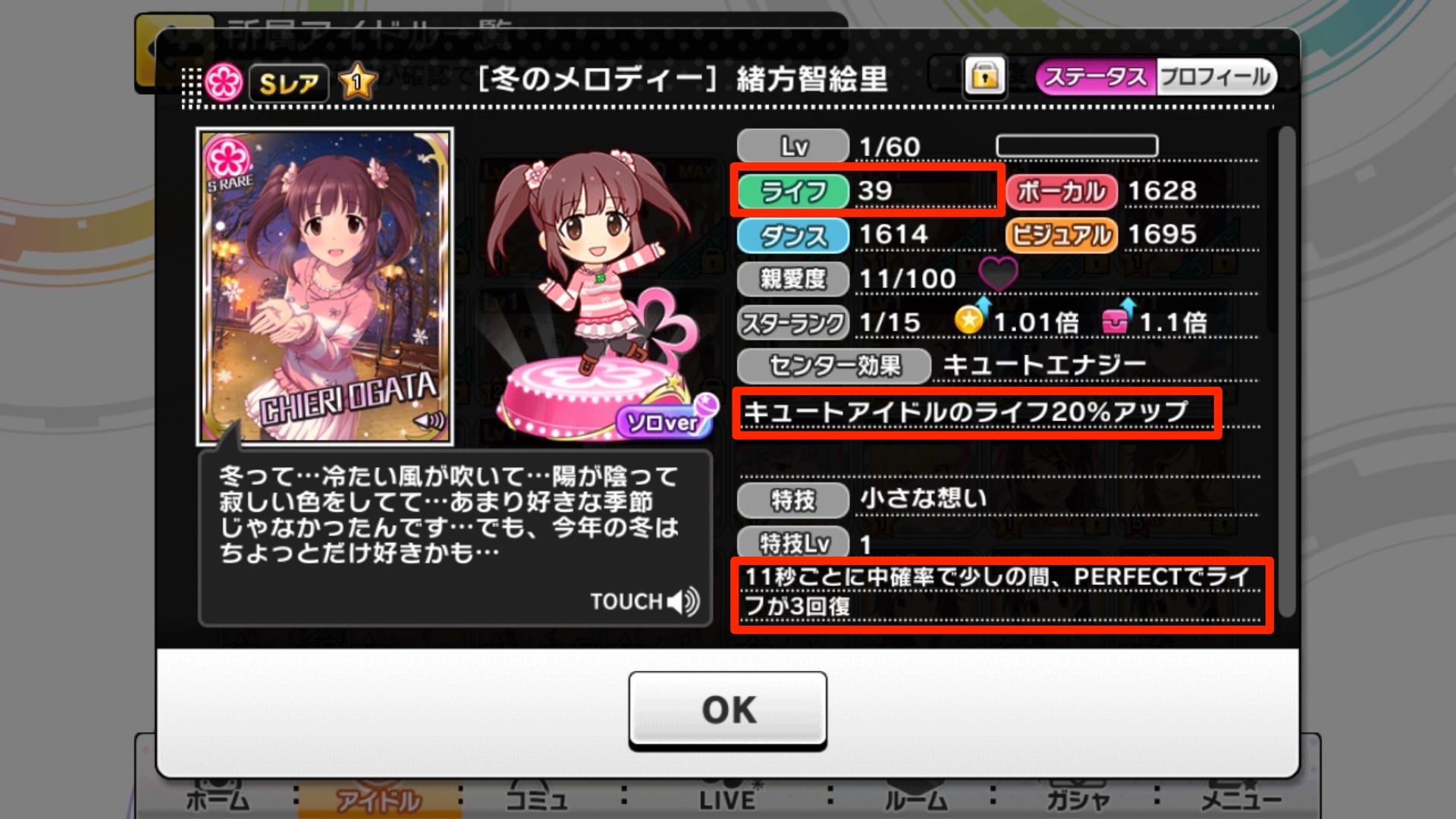Play the TOUCH voice speaker icon
This screenshot has height=819, width=1456.
click(x=682, y=601)
